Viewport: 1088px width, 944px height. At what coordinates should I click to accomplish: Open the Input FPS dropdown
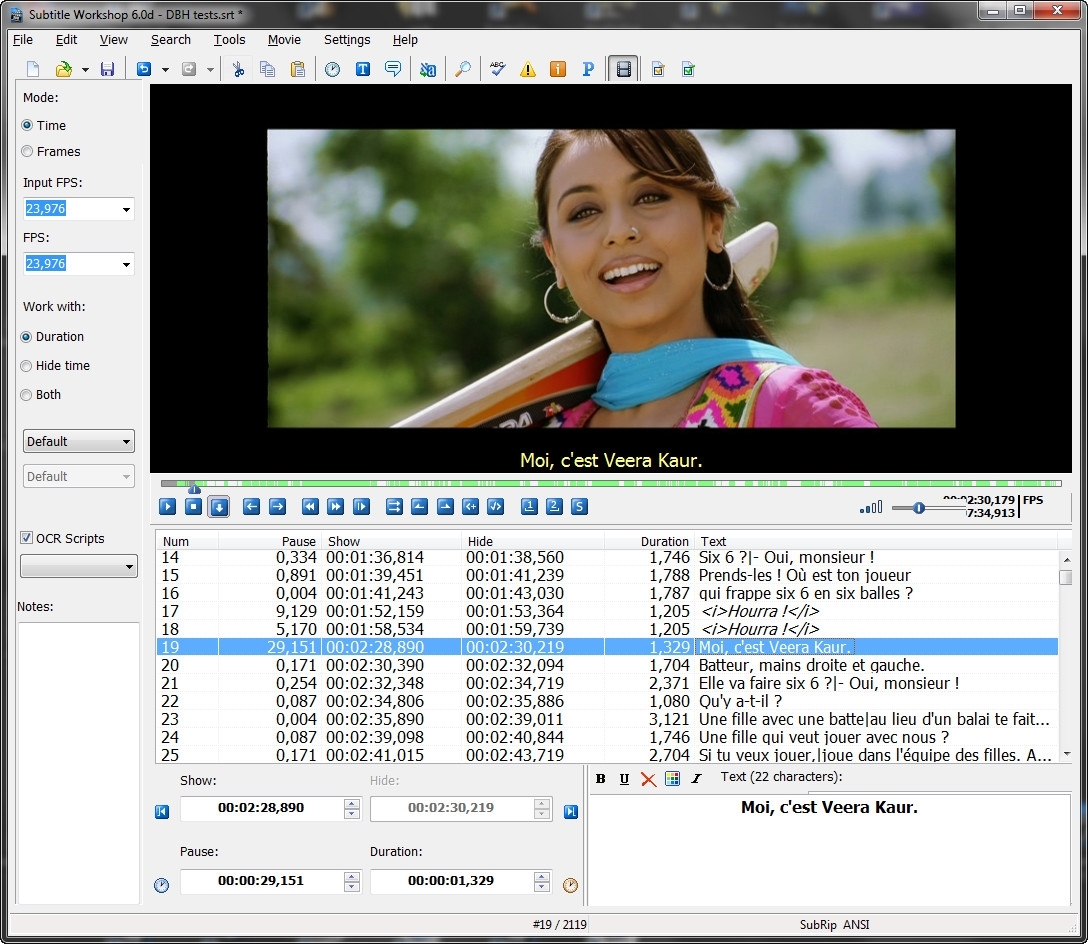tap(126, 209)
